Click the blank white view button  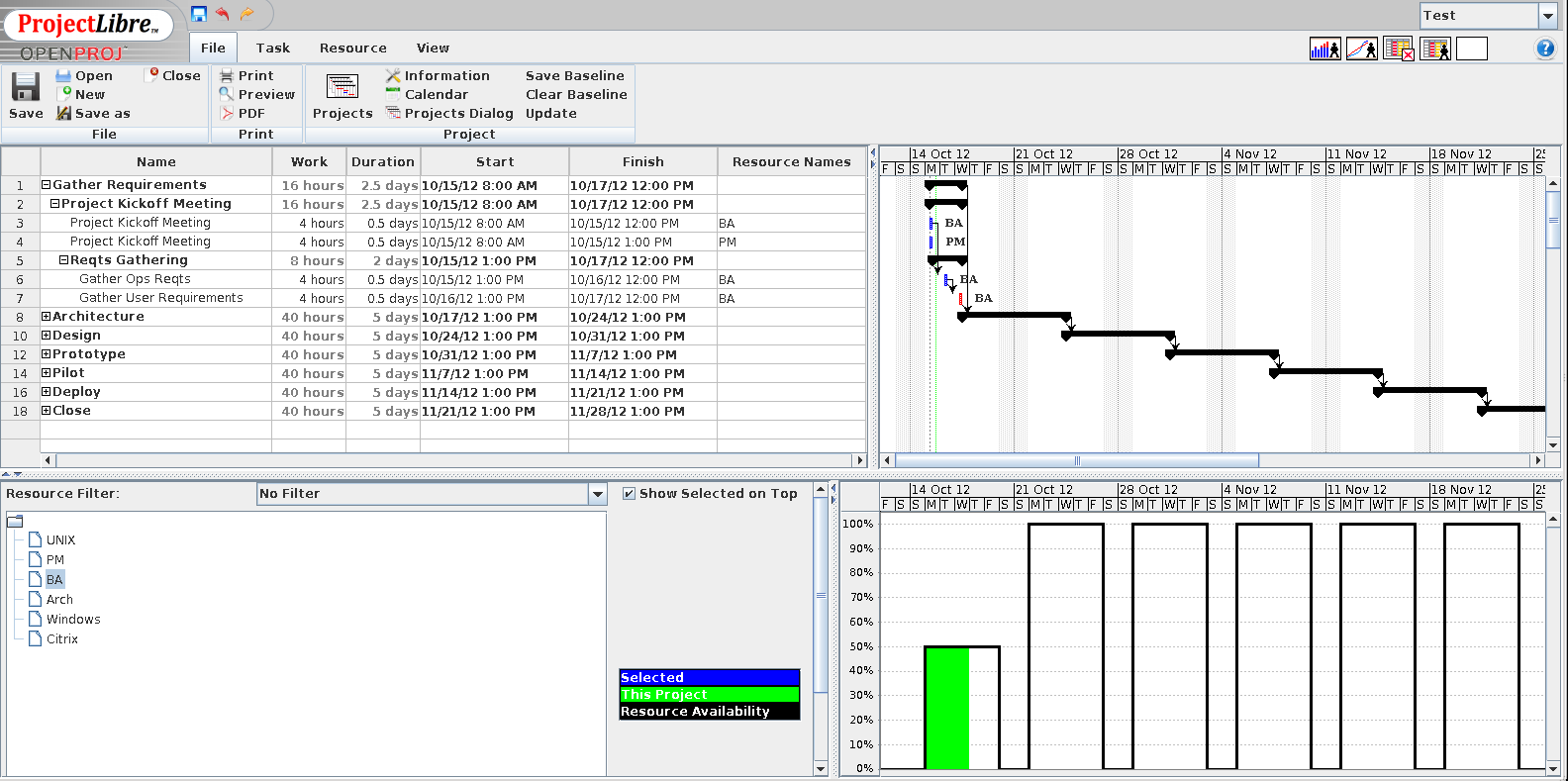click(1472, 49)
